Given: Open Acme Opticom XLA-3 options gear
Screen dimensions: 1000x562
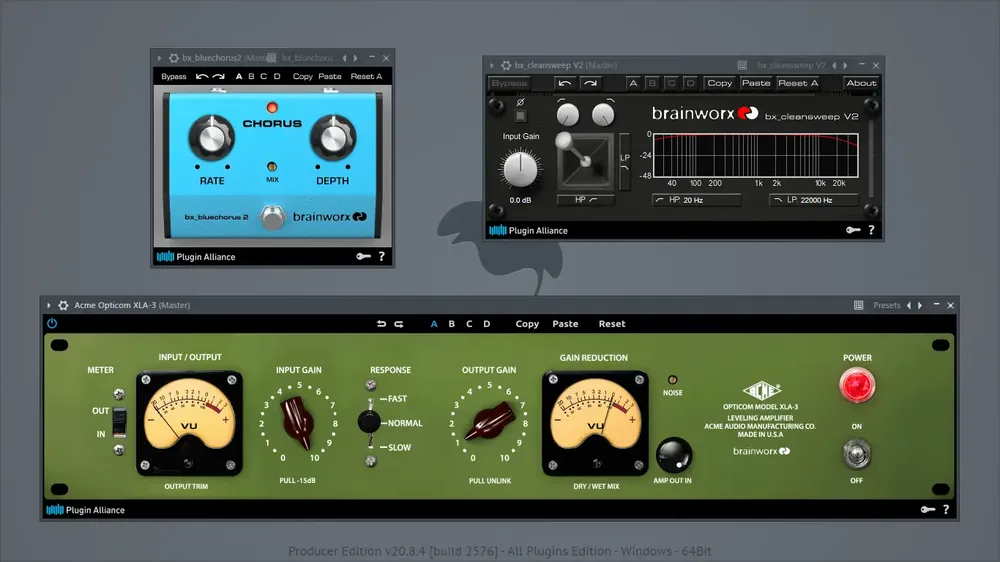Looking at the screenshot, I should [x=63, y=306].
